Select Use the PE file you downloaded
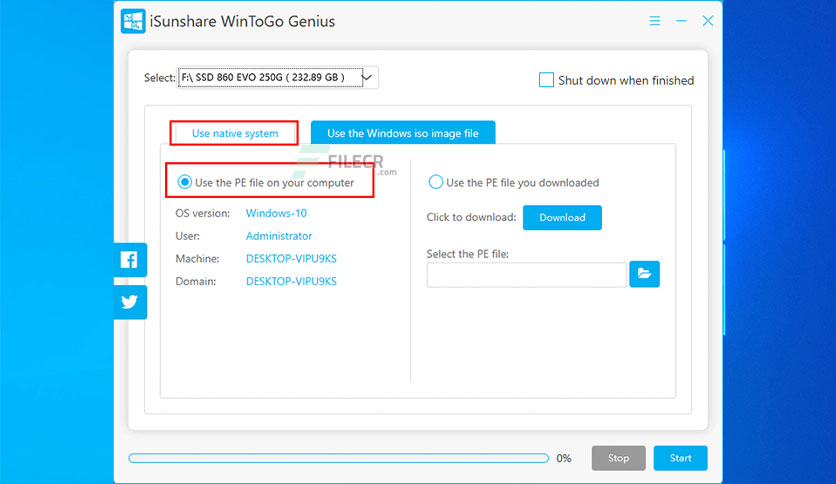Screen dimensions: 836x484 [x=436, y=182]
